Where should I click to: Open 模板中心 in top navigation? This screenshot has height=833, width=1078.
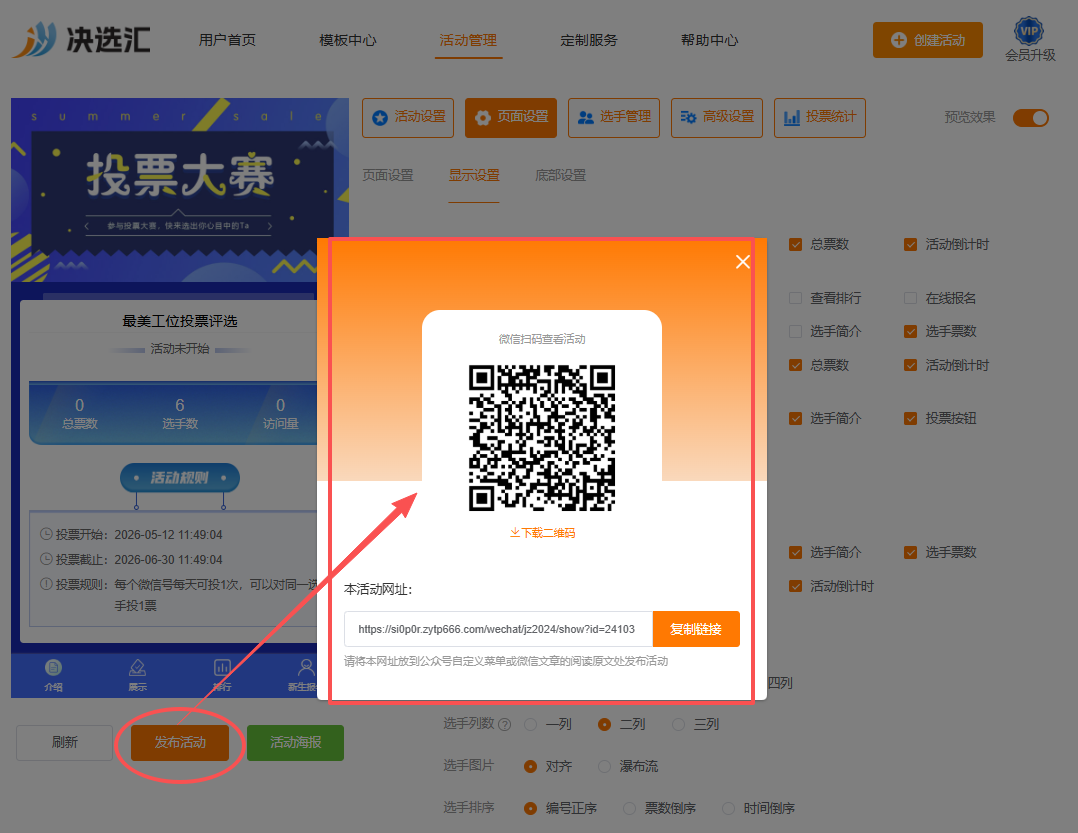coord(348,40)
